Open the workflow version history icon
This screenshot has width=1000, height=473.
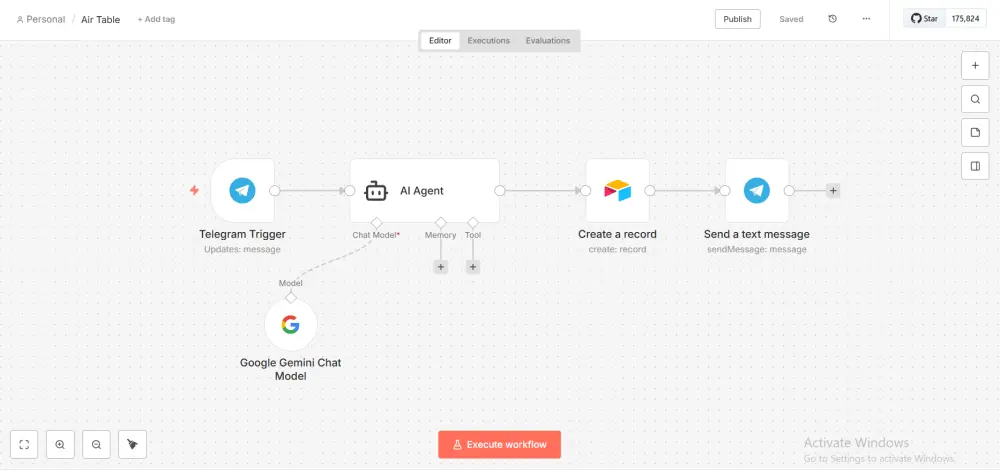point(833,19)
